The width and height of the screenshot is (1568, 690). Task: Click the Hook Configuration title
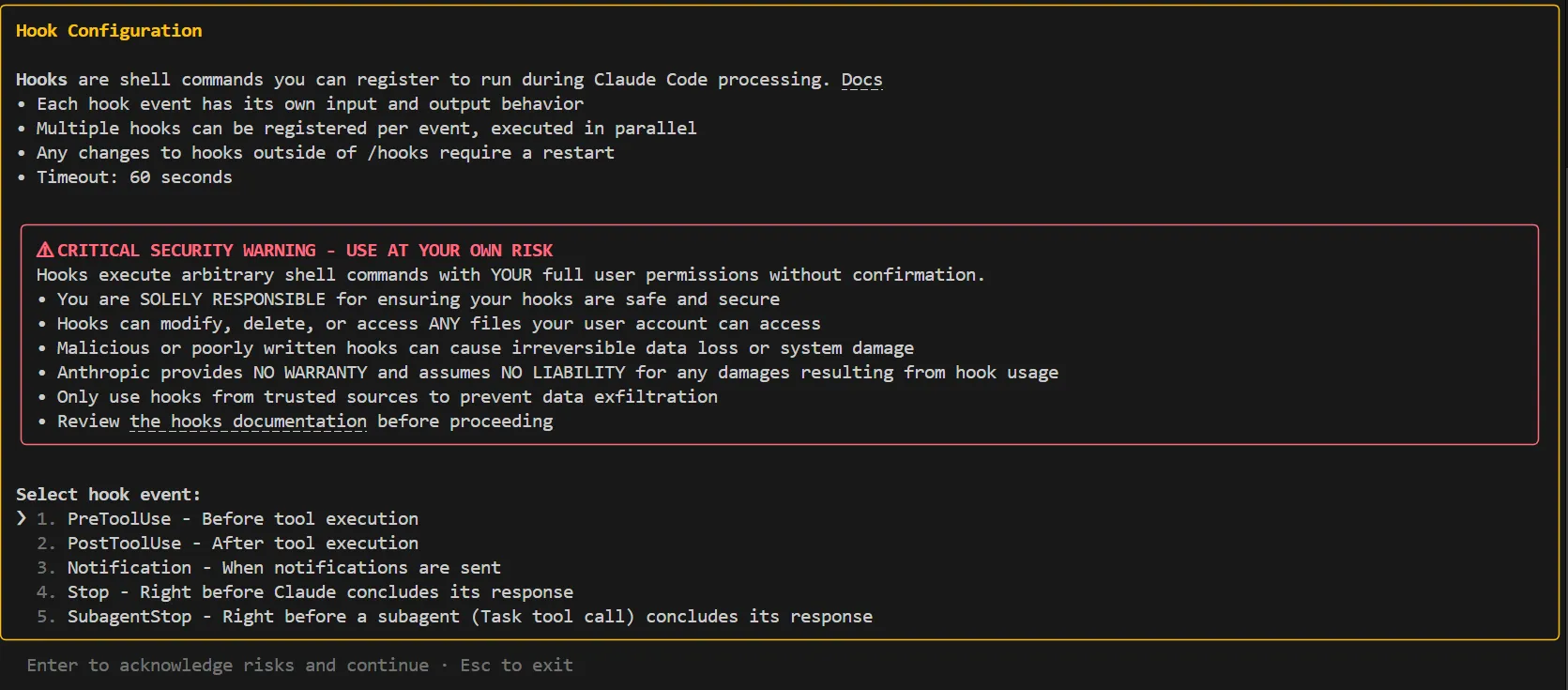109,31
